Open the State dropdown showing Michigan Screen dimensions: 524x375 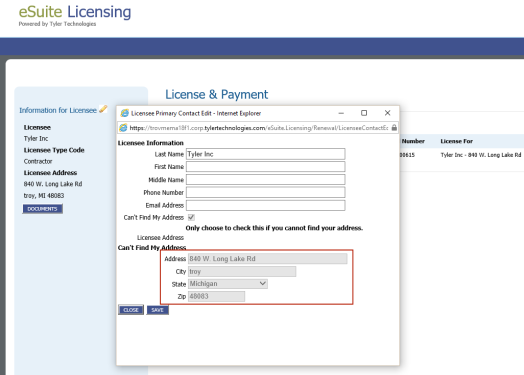tap(228, 284)
